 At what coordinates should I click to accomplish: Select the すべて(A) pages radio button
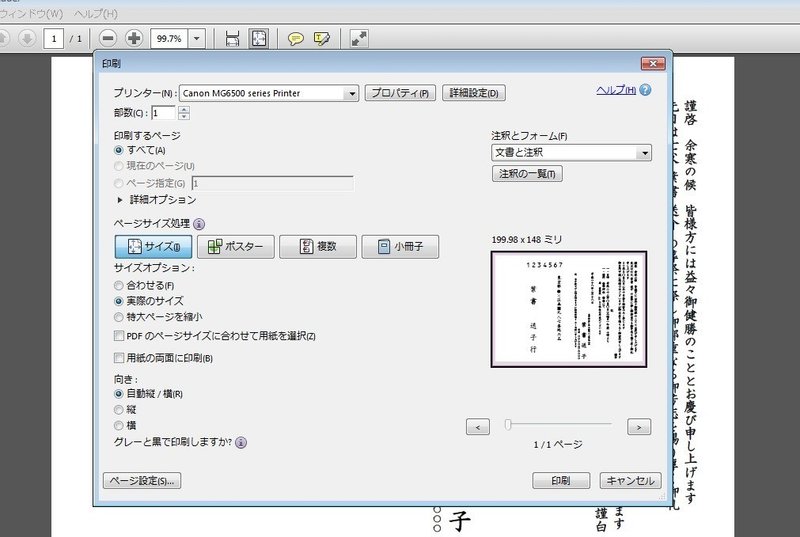tap(119, 150)
